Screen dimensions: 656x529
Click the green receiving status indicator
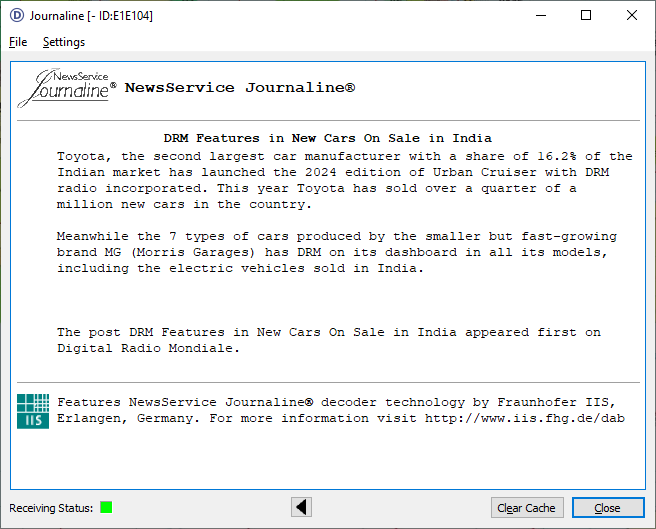(106, 508)
